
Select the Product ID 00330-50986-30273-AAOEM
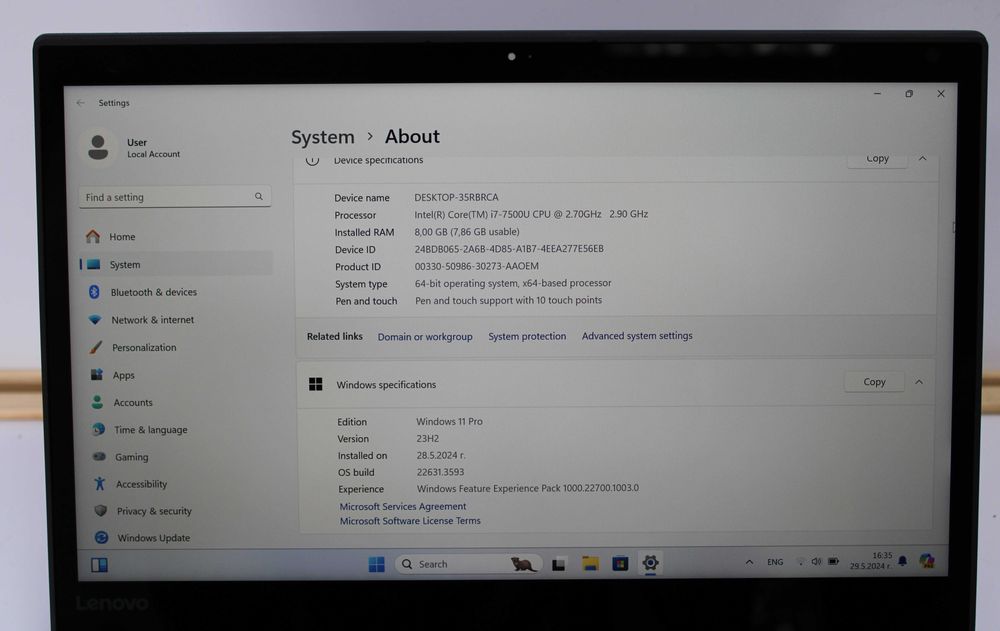(476, 266)
